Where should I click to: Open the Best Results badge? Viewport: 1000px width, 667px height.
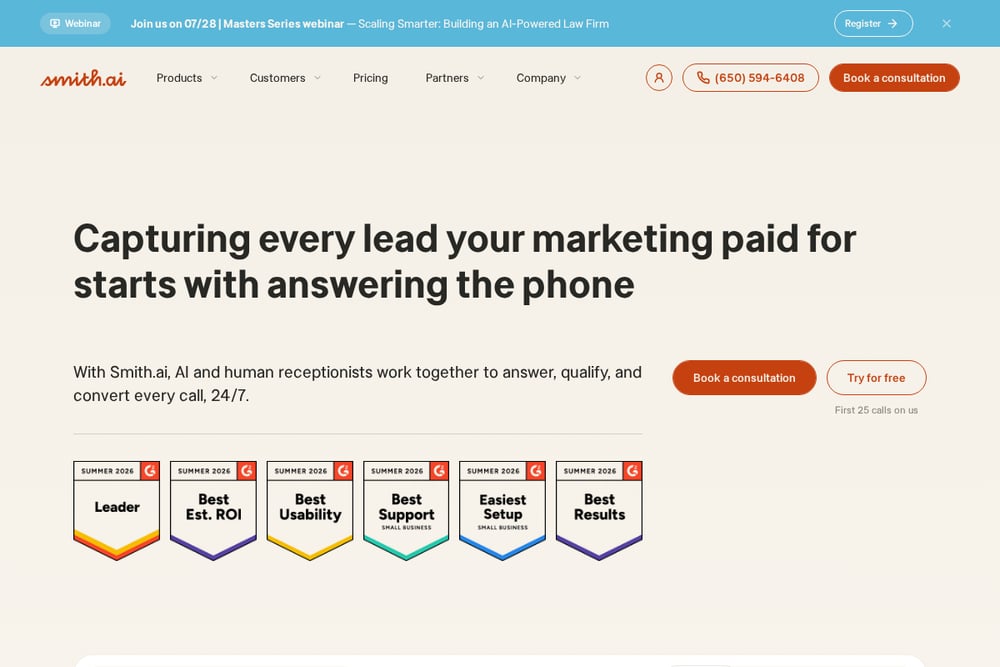click(599, 510)
